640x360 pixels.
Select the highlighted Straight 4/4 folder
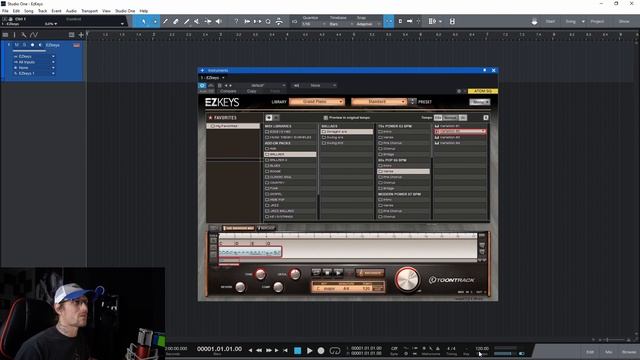coord(347,132)
